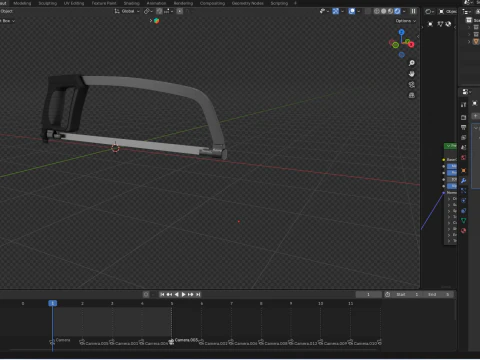Jump to previous keyframe
The height and width of the screenshot is (360, 480).
pos(169,294)
